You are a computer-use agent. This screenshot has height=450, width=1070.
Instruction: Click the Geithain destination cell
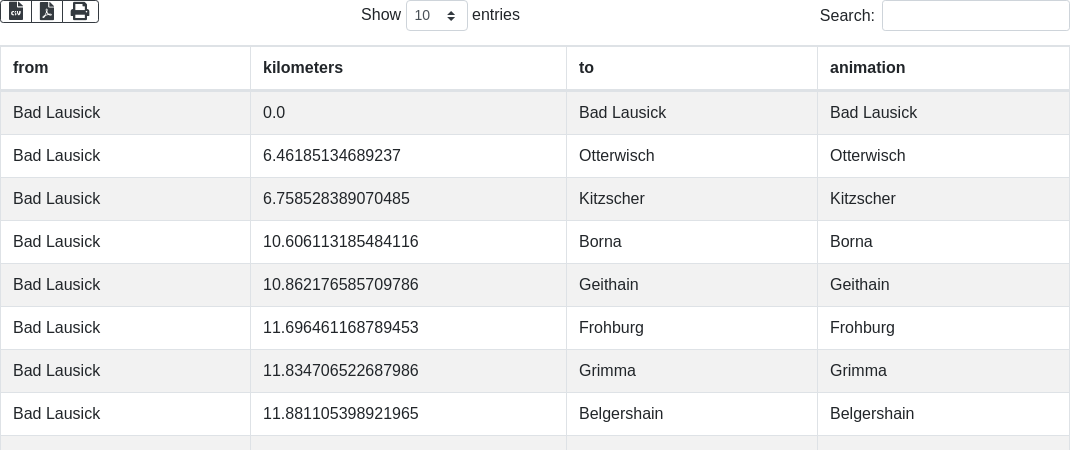point(608,285)
